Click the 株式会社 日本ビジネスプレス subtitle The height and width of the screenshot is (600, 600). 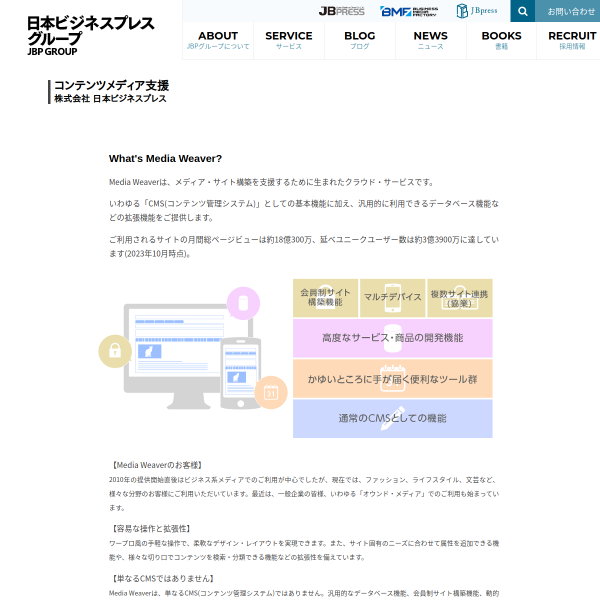click(110, 99)
